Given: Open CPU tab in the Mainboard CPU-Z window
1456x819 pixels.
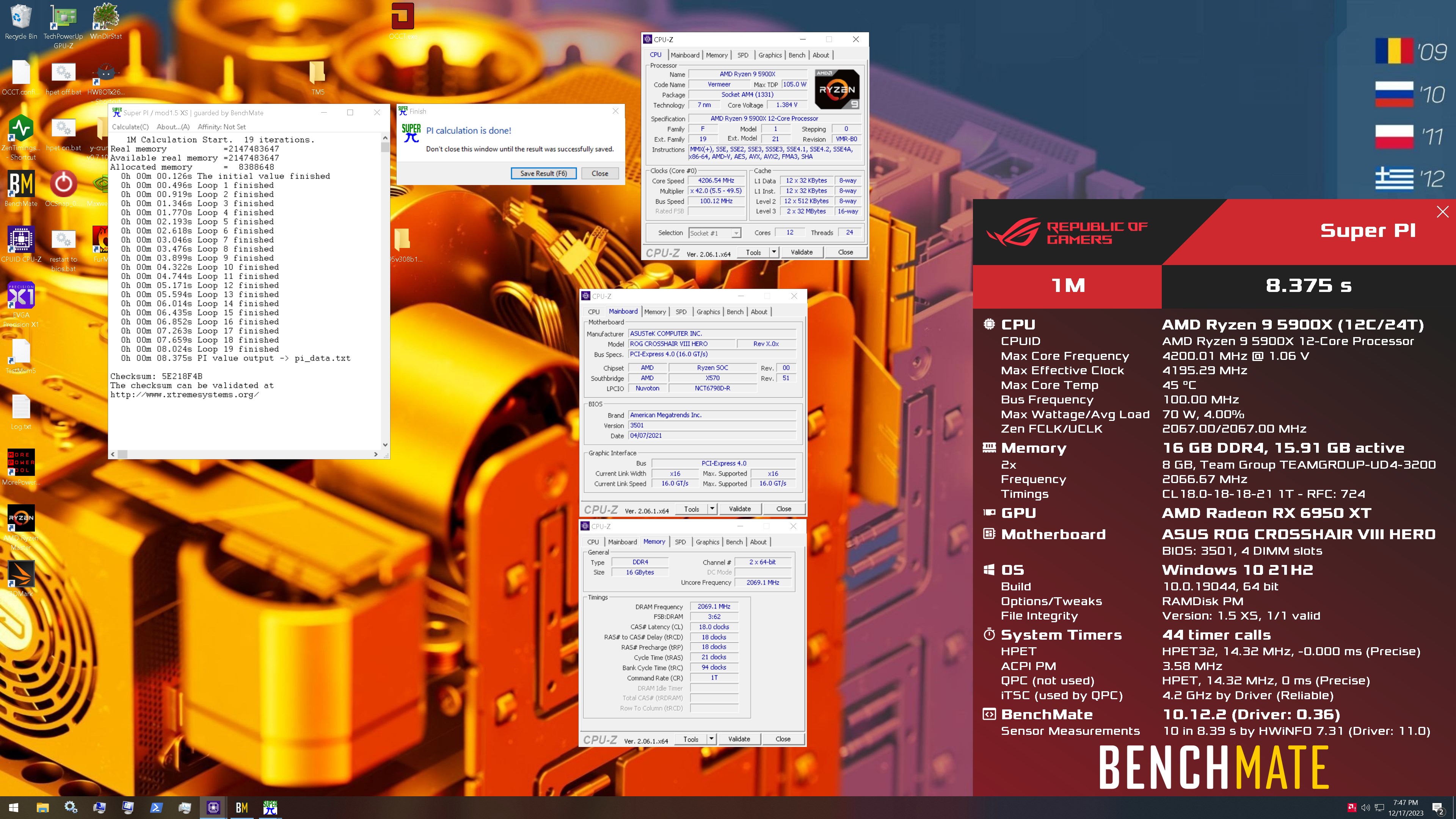Looking at the screenshot, I should coord(593,311).
